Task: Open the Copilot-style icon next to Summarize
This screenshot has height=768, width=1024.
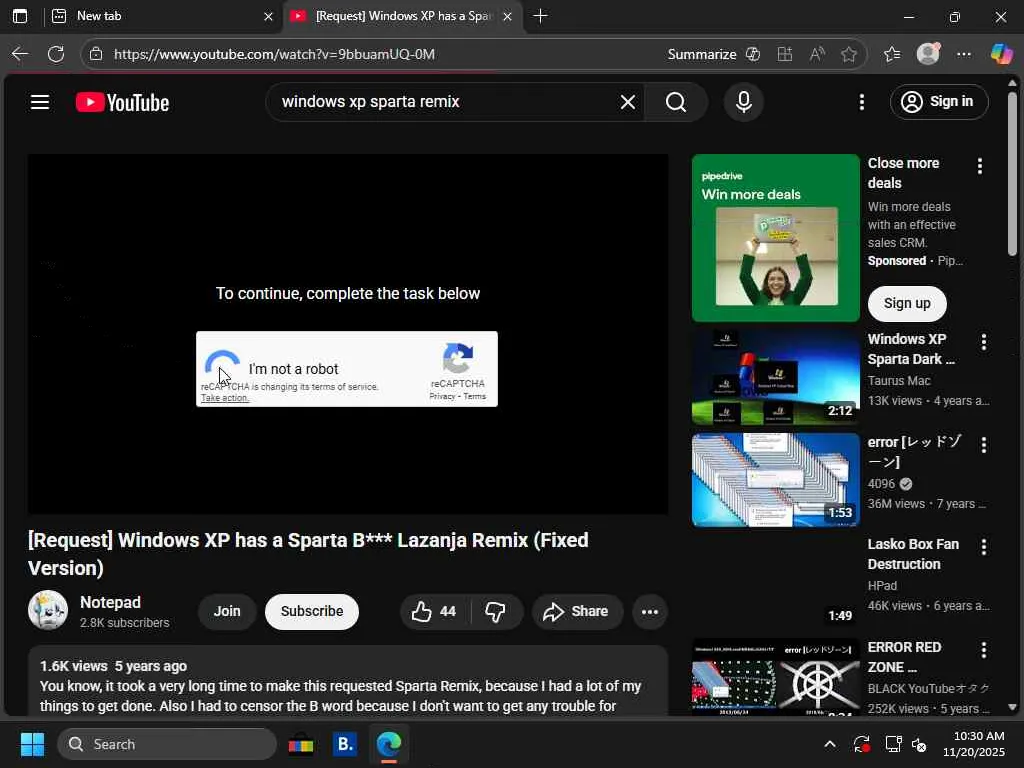Action: click(x=752, y=54)
